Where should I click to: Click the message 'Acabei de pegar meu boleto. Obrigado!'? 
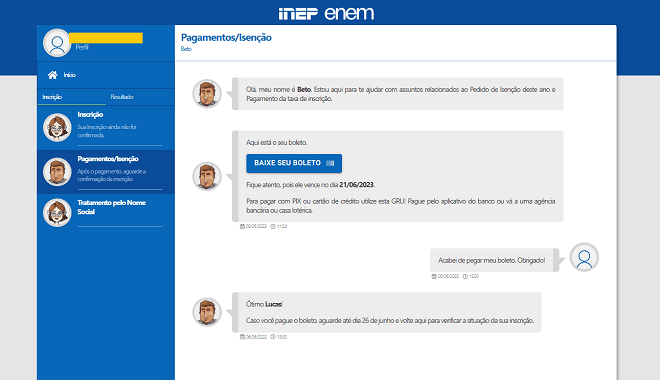pos(492,260)
